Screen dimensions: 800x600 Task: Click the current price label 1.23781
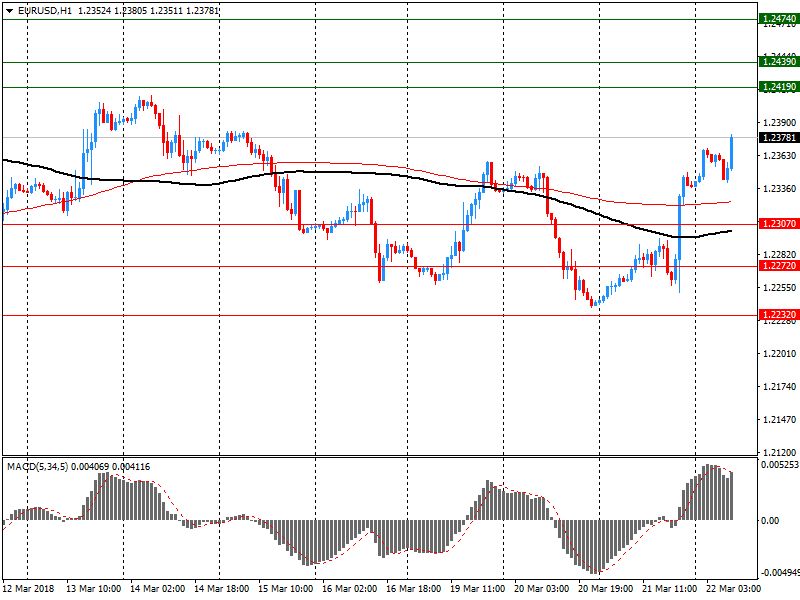click(x=779, y=138)
